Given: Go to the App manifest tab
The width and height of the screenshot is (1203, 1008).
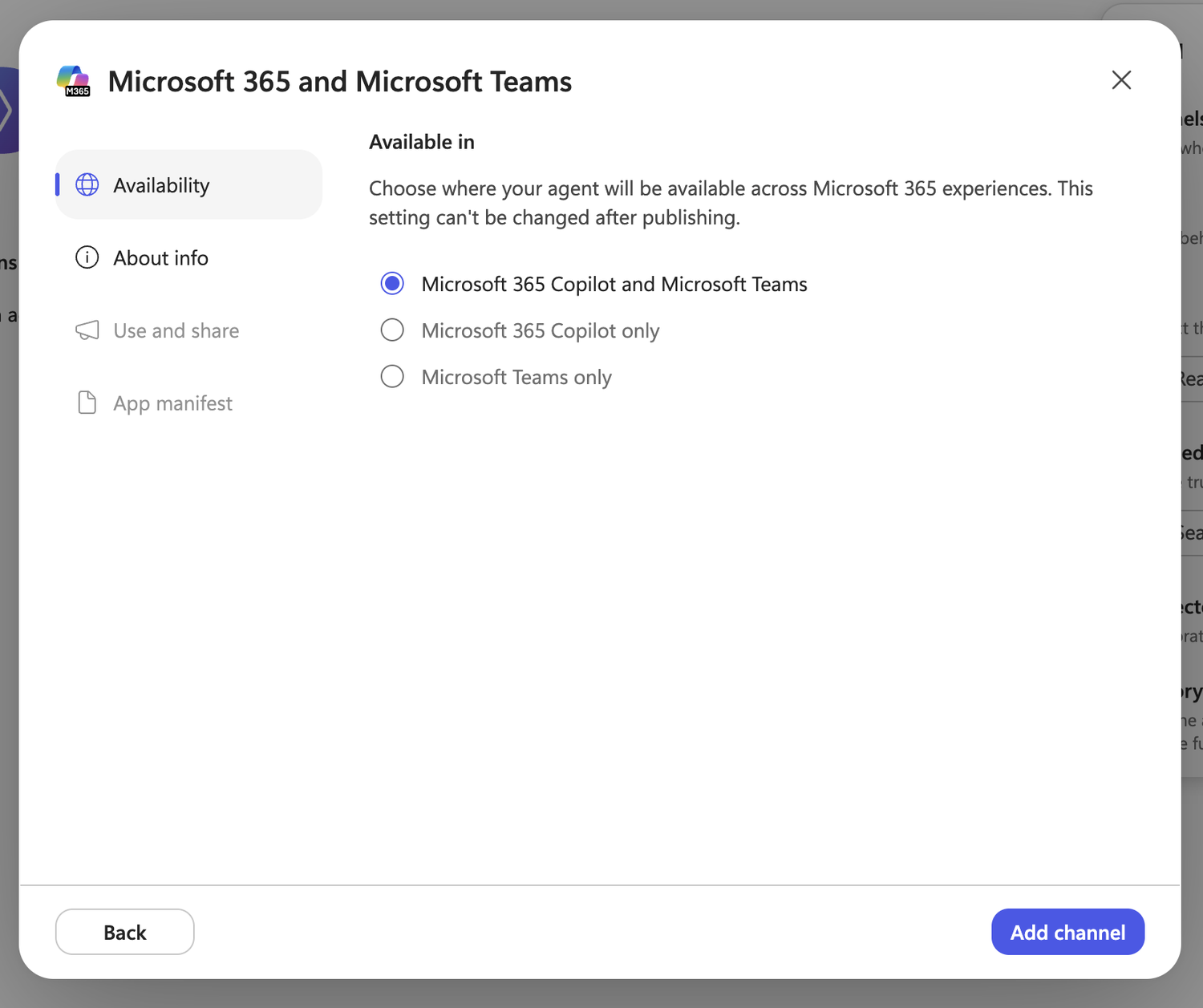Looking at the screenshot, I should coord(188,403).
